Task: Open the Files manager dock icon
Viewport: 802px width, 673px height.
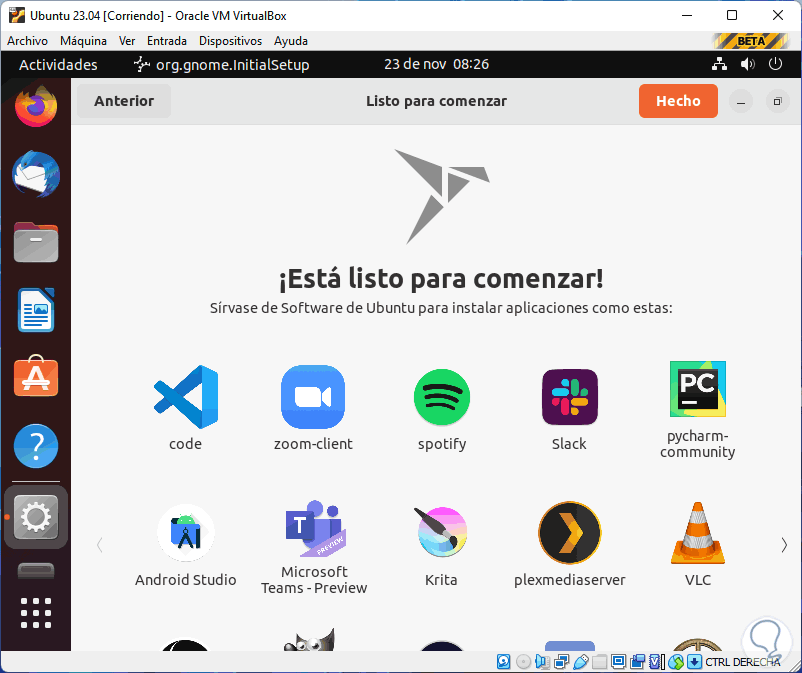Action: pyautogui.click(x=35, y=242)
